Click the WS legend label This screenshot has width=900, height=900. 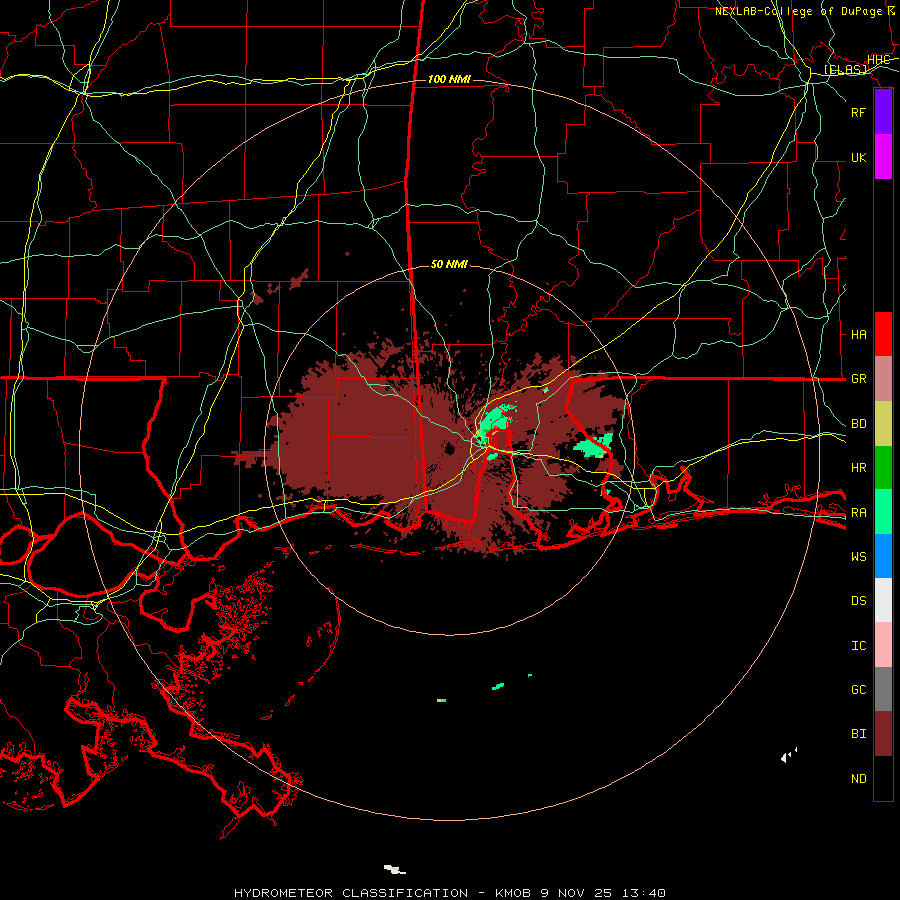[858, 557]
